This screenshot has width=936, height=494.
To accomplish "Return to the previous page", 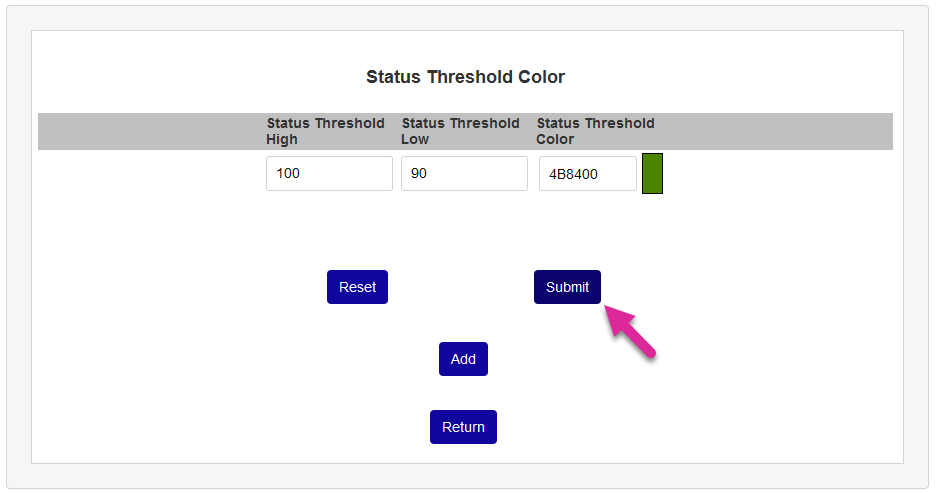I will 463,427.
